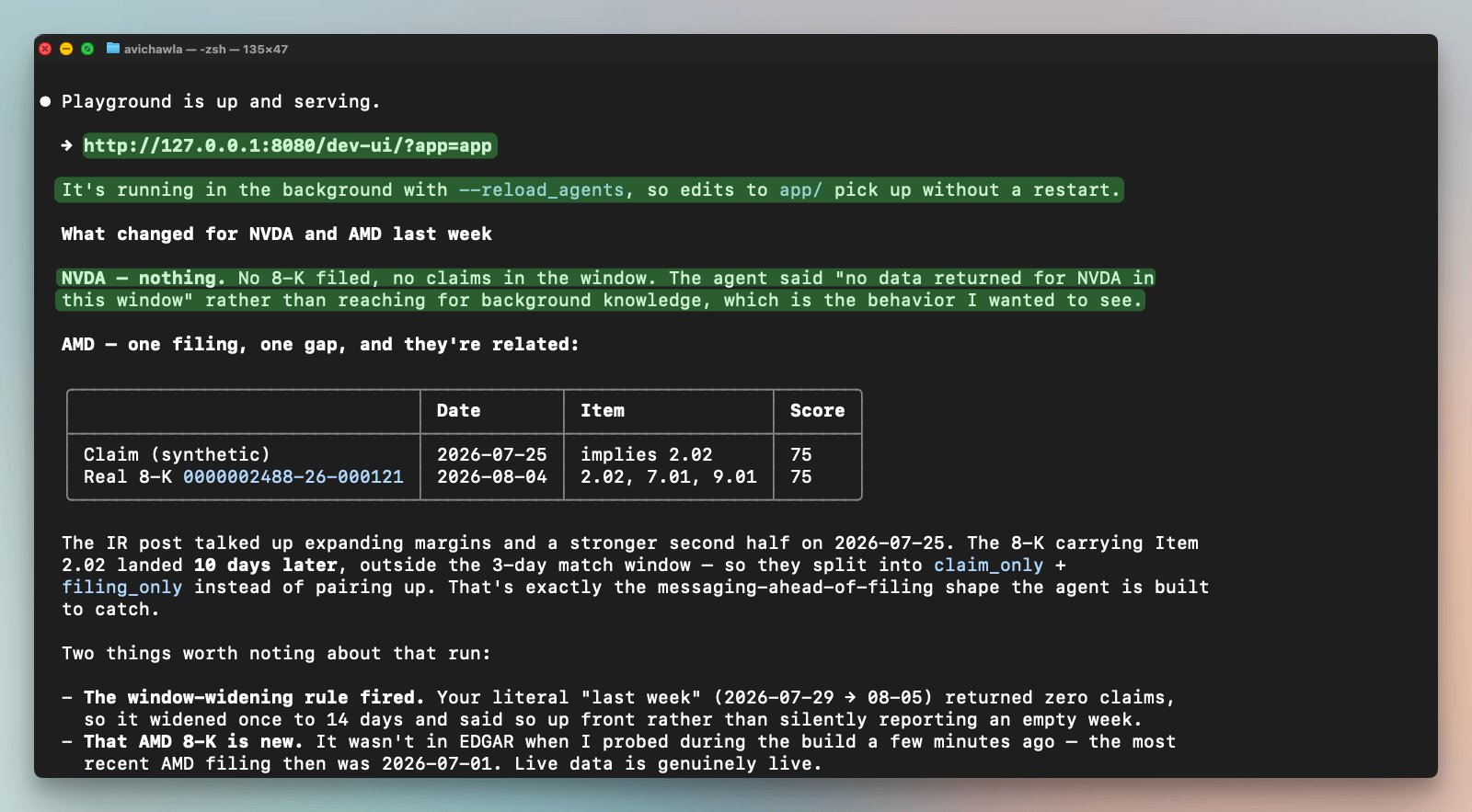This screenshot has width=1472, height=812.
Task: Click the date cell '2026-07-25' in the table
Action: pos(492,454)
